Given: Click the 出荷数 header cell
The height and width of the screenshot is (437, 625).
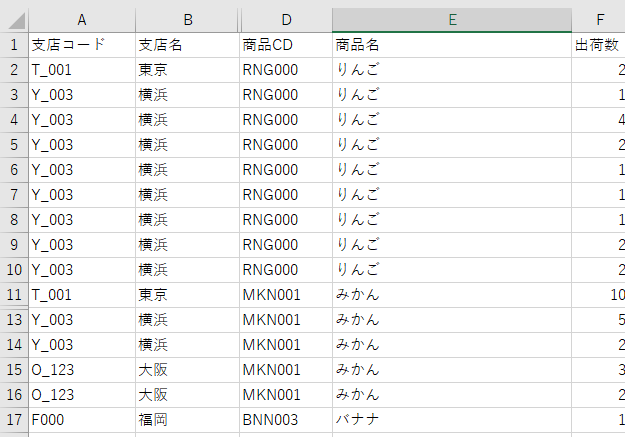Looking at the screenshot, I should coord(599,45).
